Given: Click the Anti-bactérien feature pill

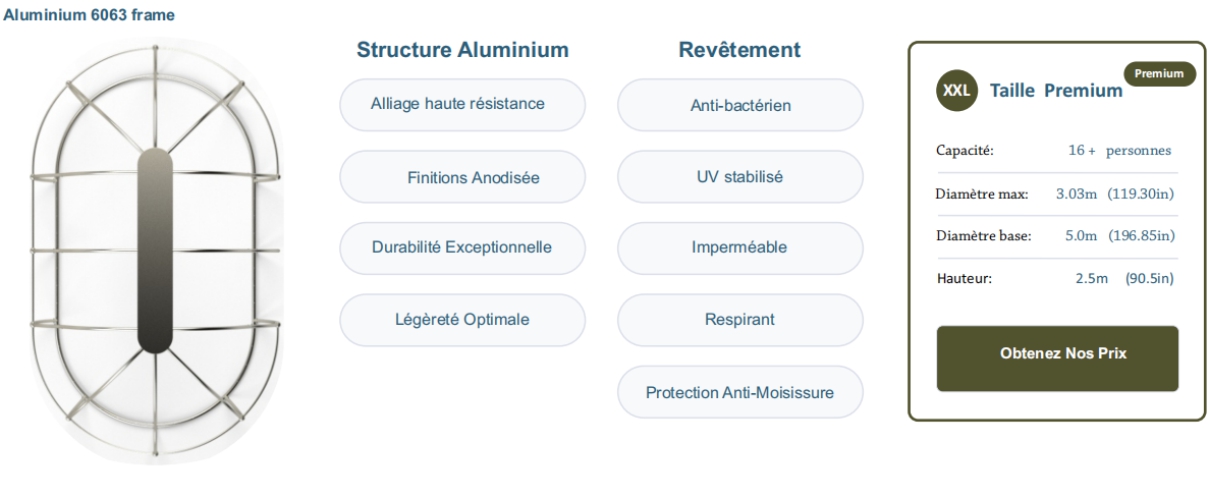Looking at the screenshot, I should click(740, 105).
